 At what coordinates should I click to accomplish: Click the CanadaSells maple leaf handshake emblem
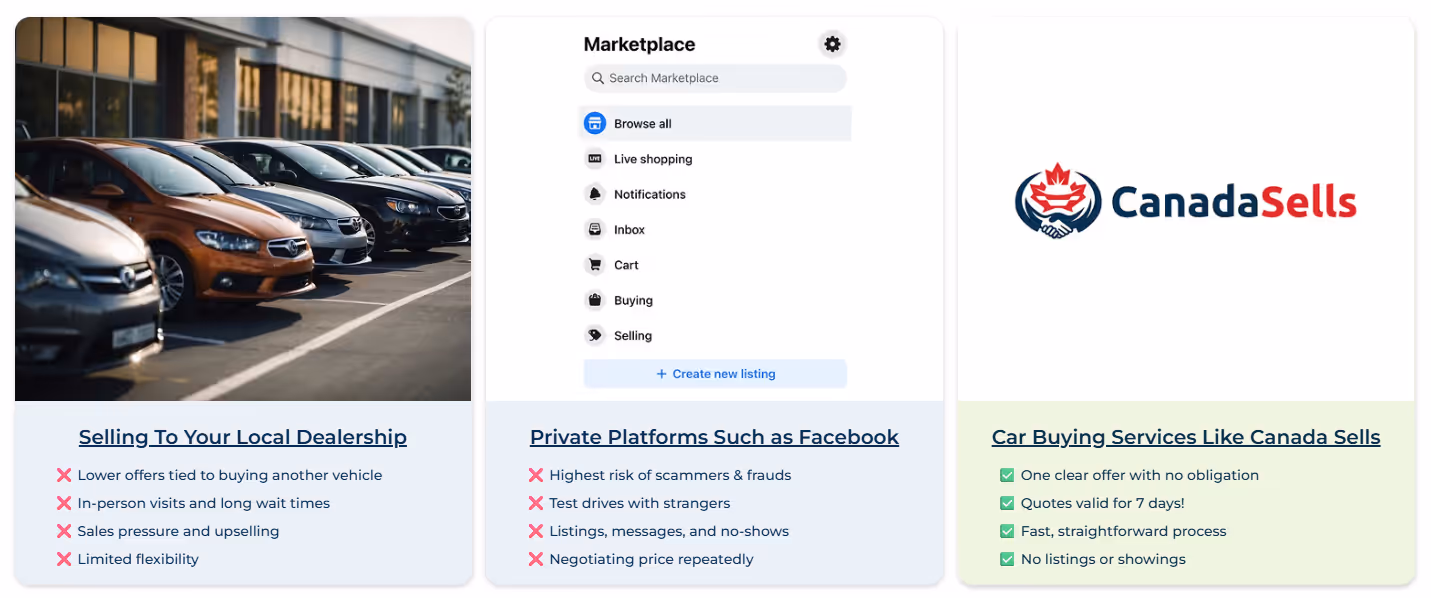click(1057, 201)
